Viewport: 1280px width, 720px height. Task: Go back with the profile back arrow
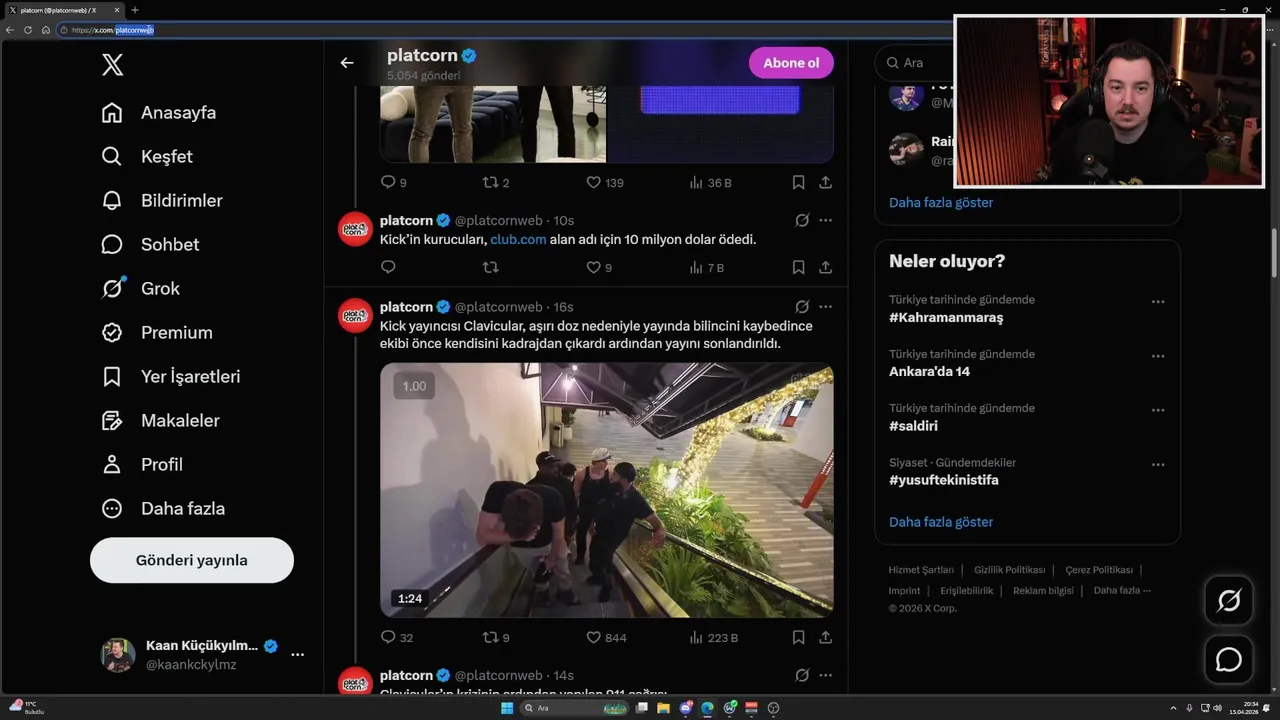tap(347, 63)
